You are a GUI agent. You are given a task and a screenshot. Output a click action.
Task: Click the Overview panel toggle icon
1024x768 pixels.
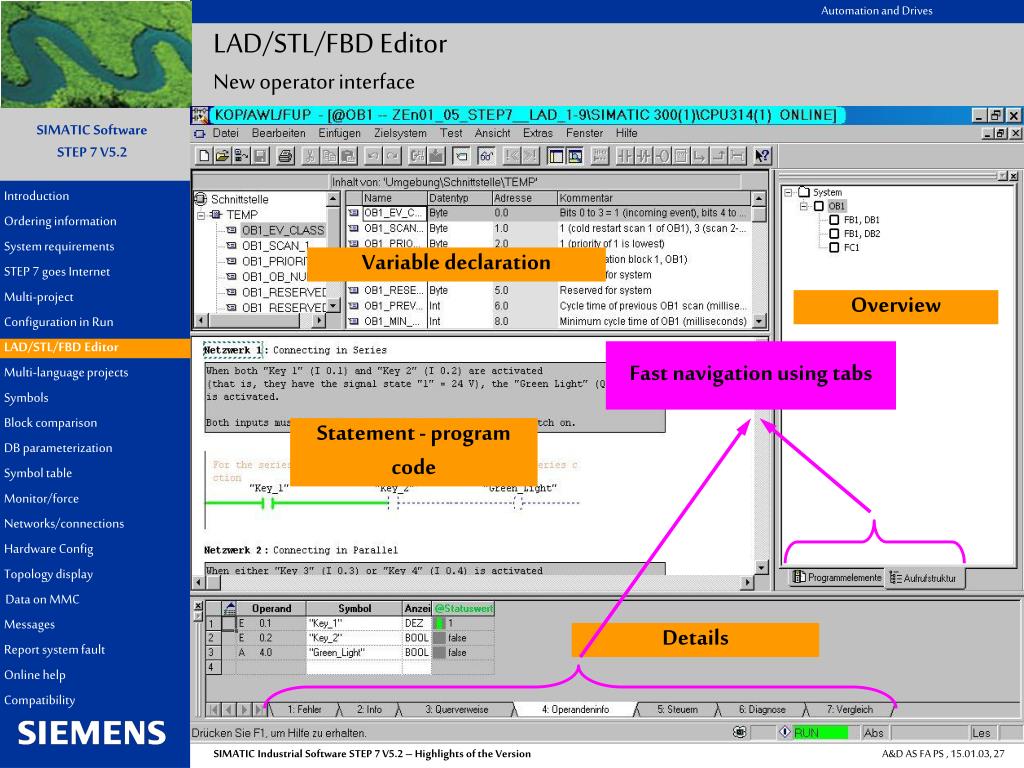556,156
